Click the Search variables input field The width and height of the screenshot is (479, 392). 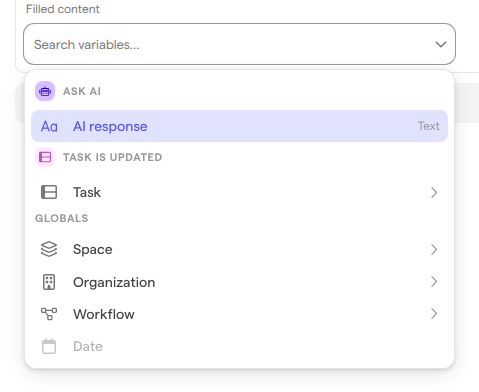point(239,44)
